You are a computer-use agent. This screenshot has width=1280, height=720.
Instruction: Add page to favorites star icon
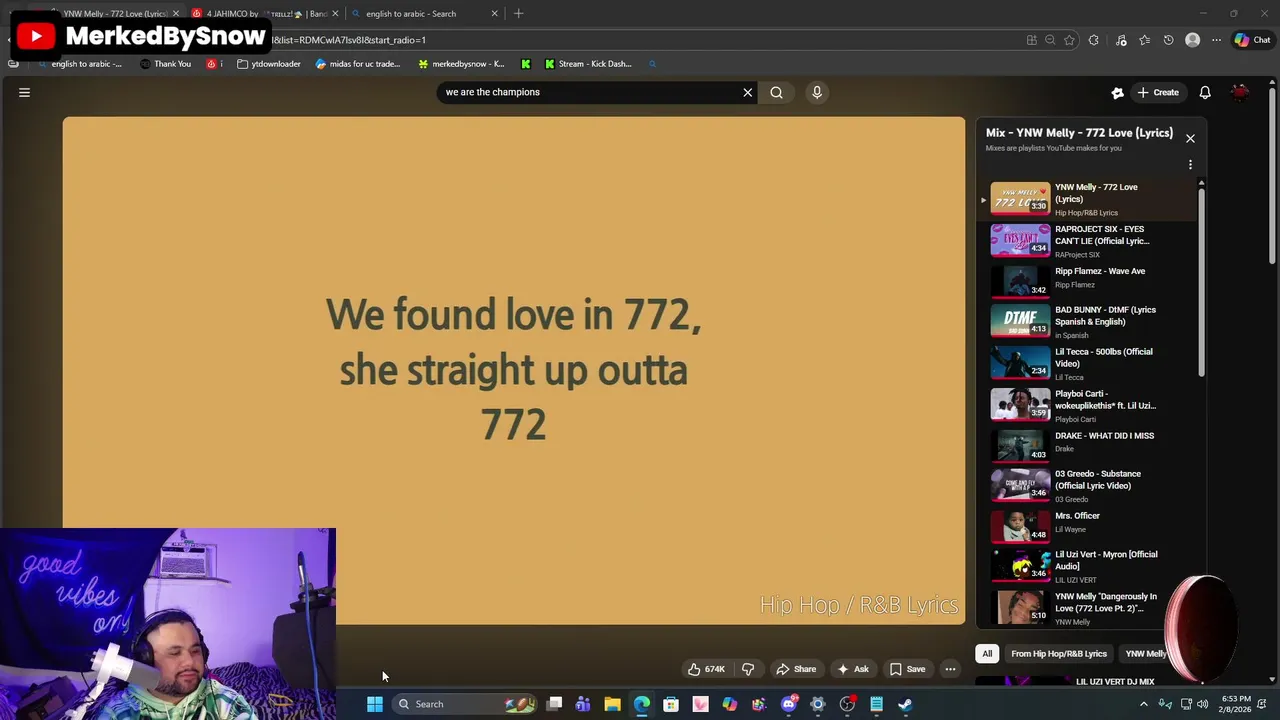point(1069,40)
